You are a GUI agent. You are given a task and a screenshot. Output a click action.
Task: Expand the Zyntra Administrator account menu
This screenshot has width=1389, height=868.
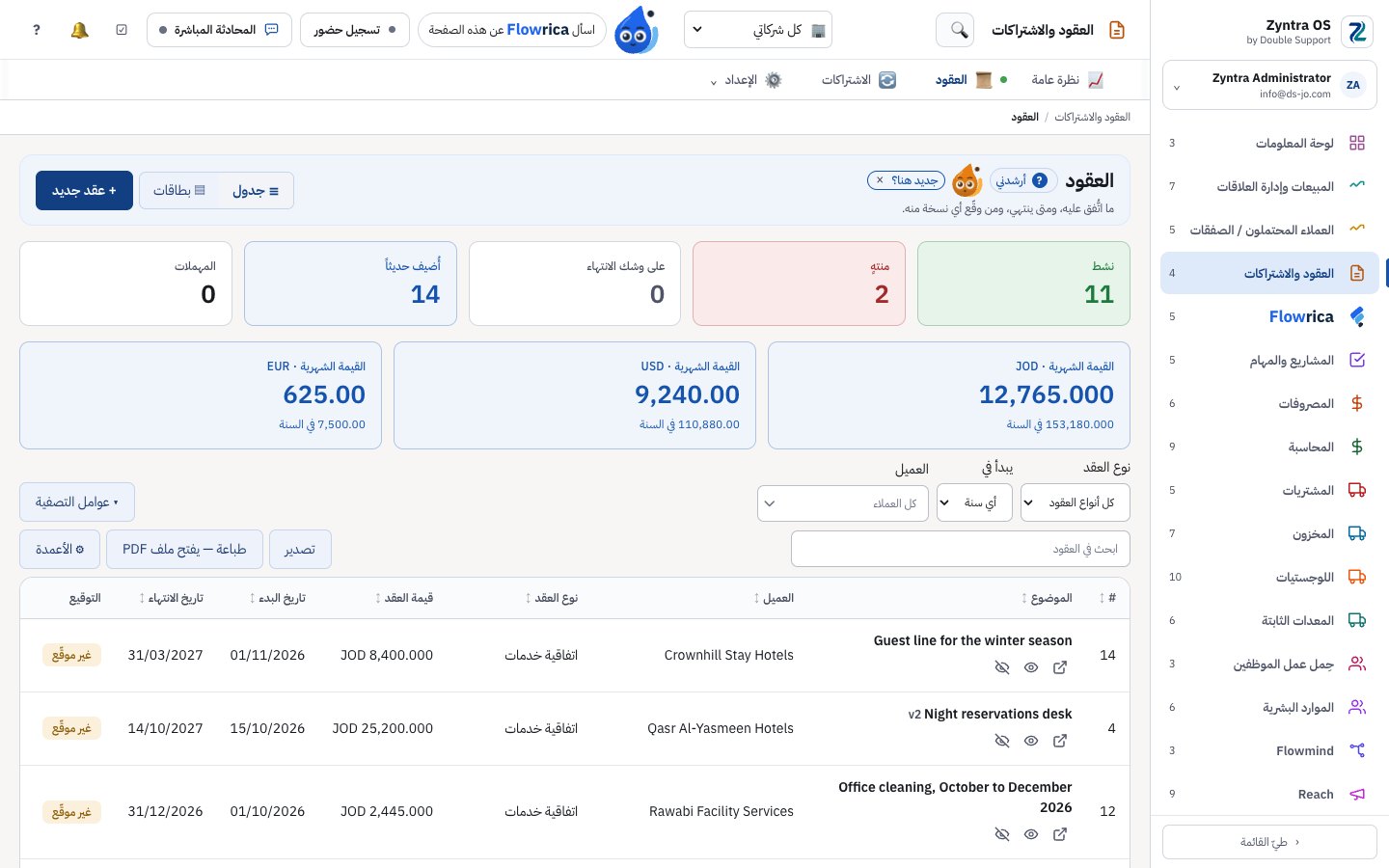coord(1269,86)
